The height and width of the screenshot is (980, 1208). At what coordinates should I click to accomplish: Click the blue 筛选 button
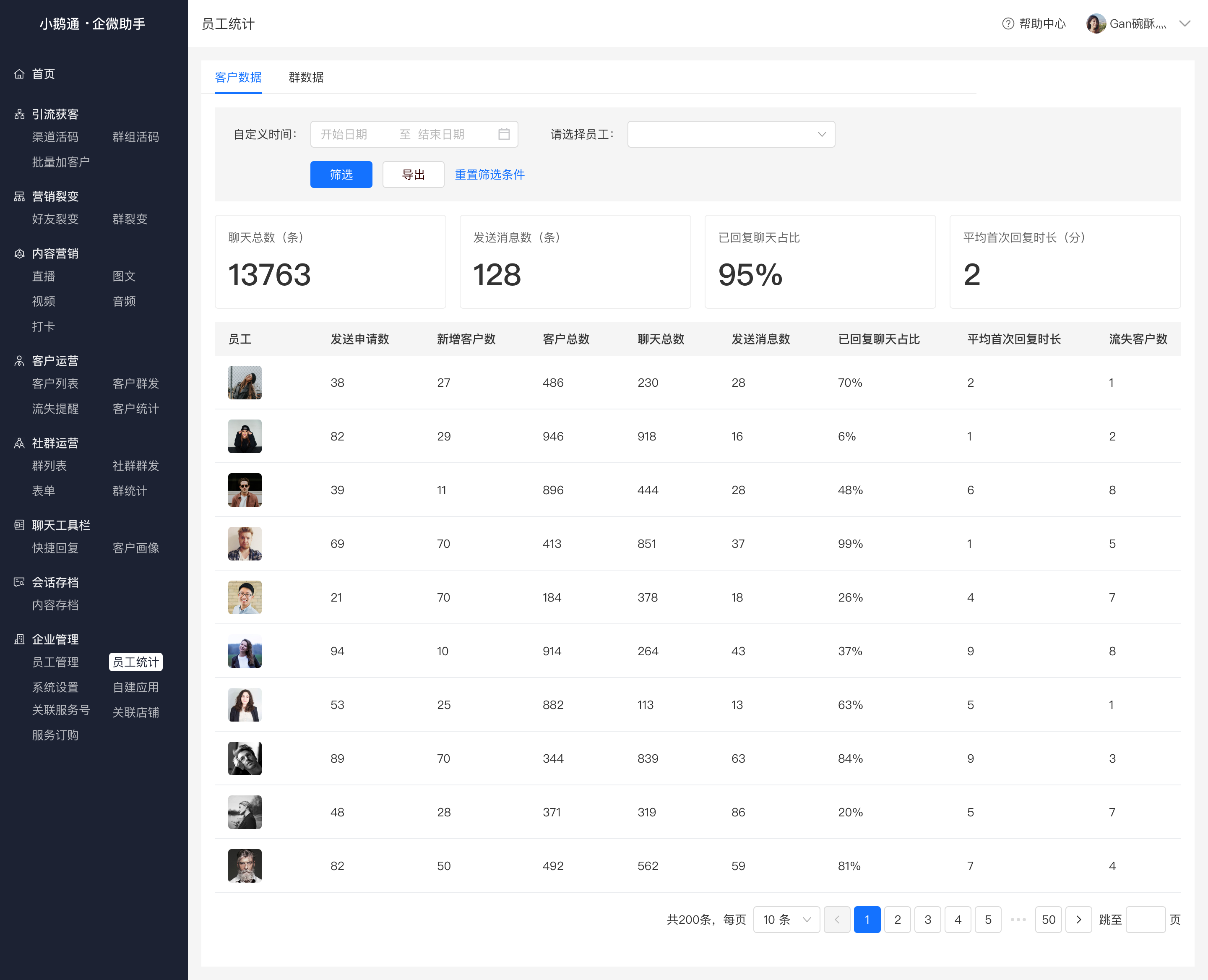[341, 175]
